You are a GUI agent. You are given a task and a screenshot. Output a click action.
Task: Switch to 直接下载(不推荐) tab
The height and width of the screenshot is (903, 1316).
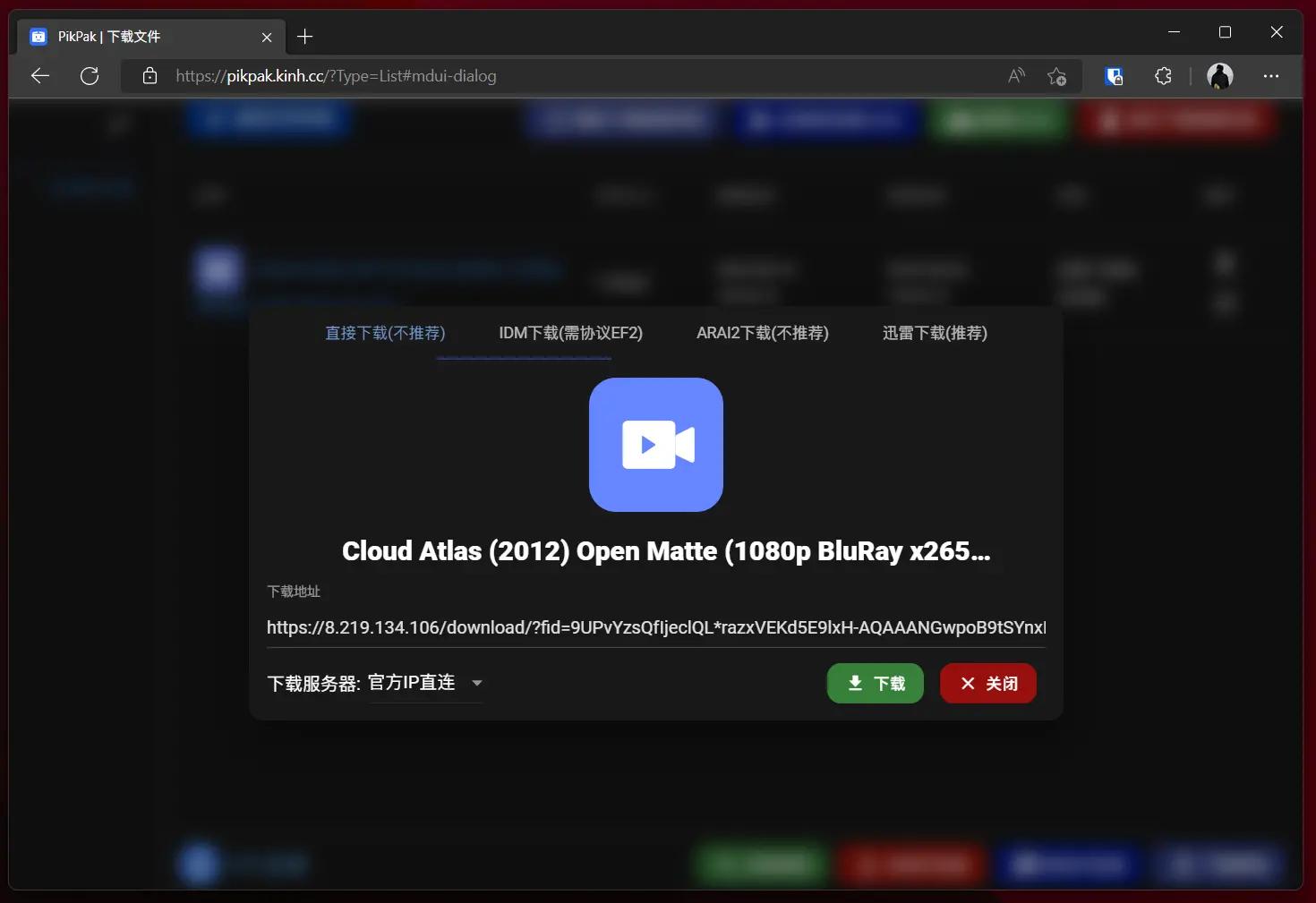click(x=385, y=333)
